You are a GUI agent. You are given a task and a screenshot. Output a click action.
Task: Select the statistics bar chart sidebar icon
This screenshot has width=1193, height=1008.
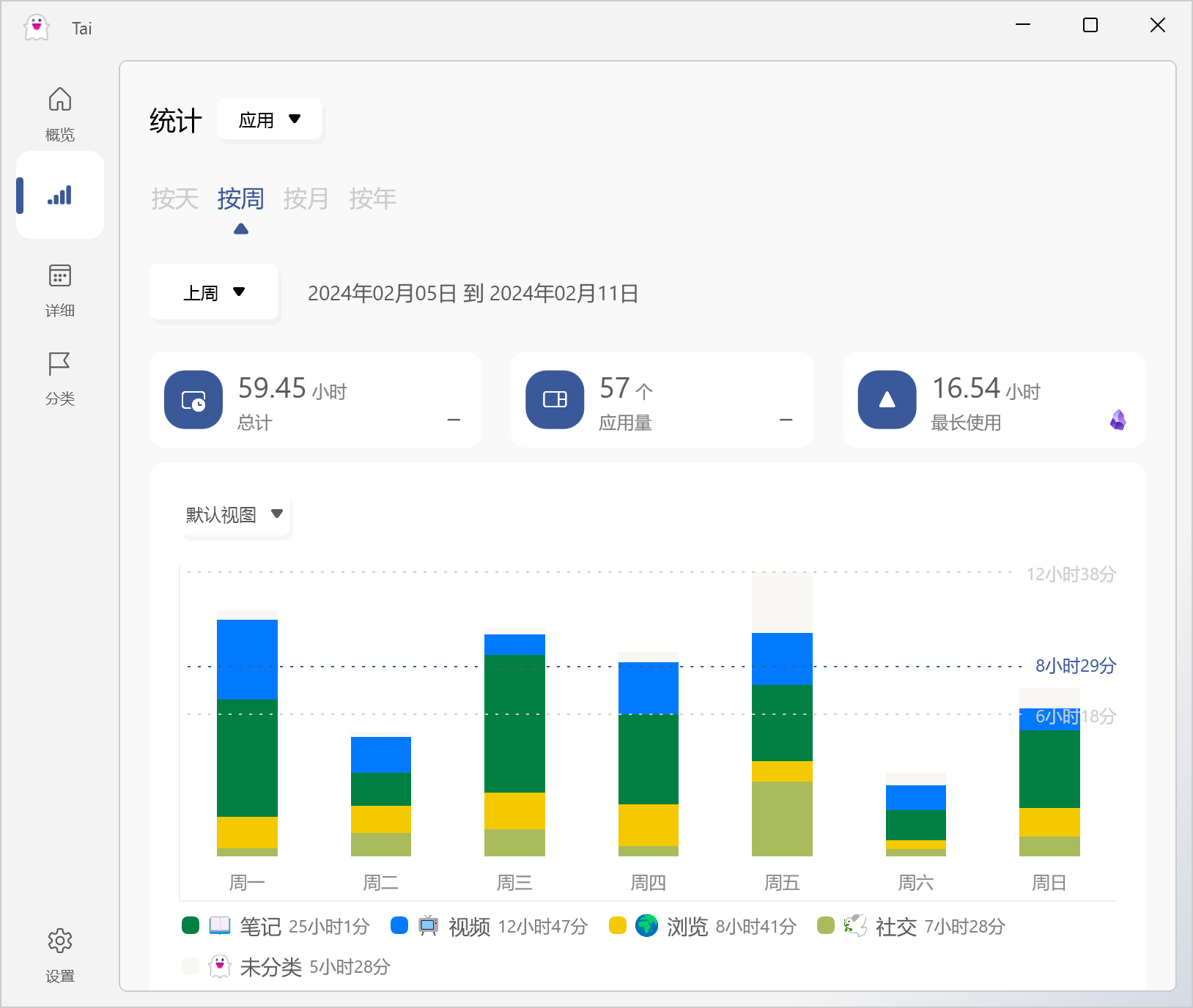pos(60,195)
